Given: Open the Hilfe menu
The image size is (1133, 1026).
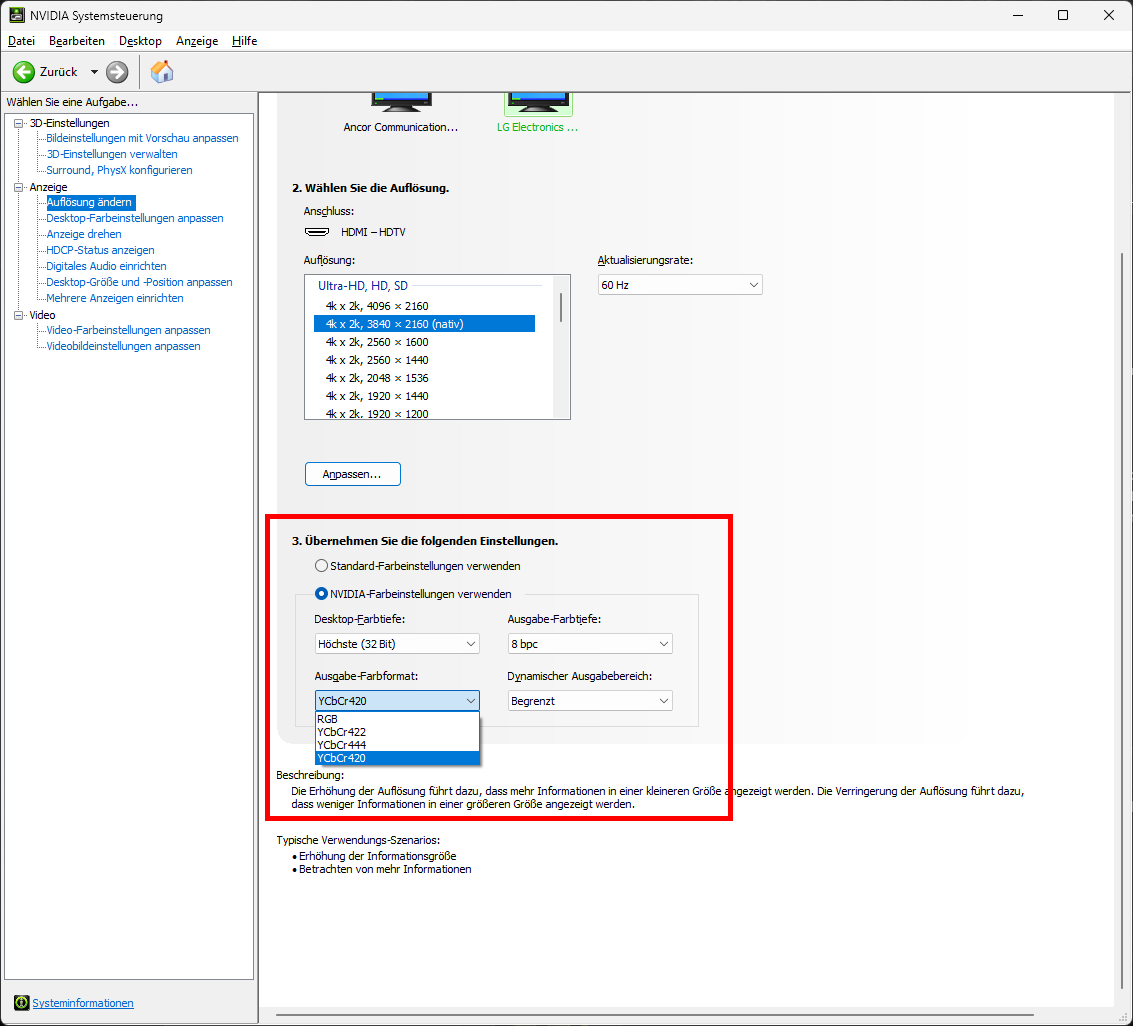Looking at the screenshot, I should (244, 41).
